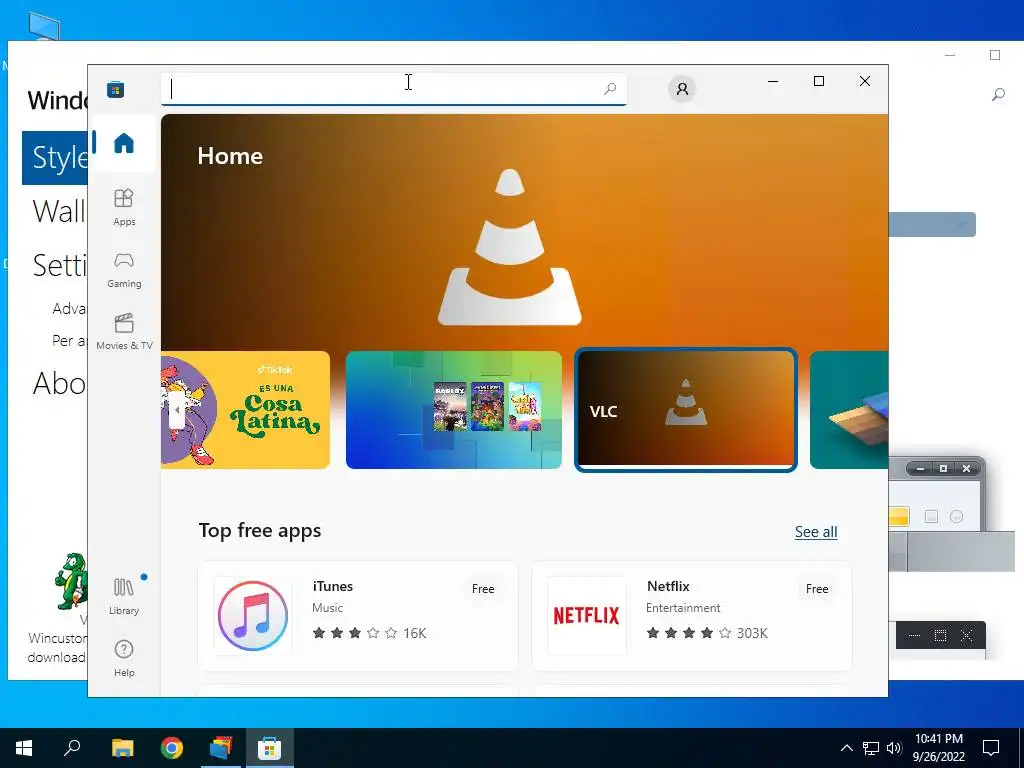Screen dimensions: 1024x768
Task: Click the search magnifier in Store search box
Action: point(610,89)
